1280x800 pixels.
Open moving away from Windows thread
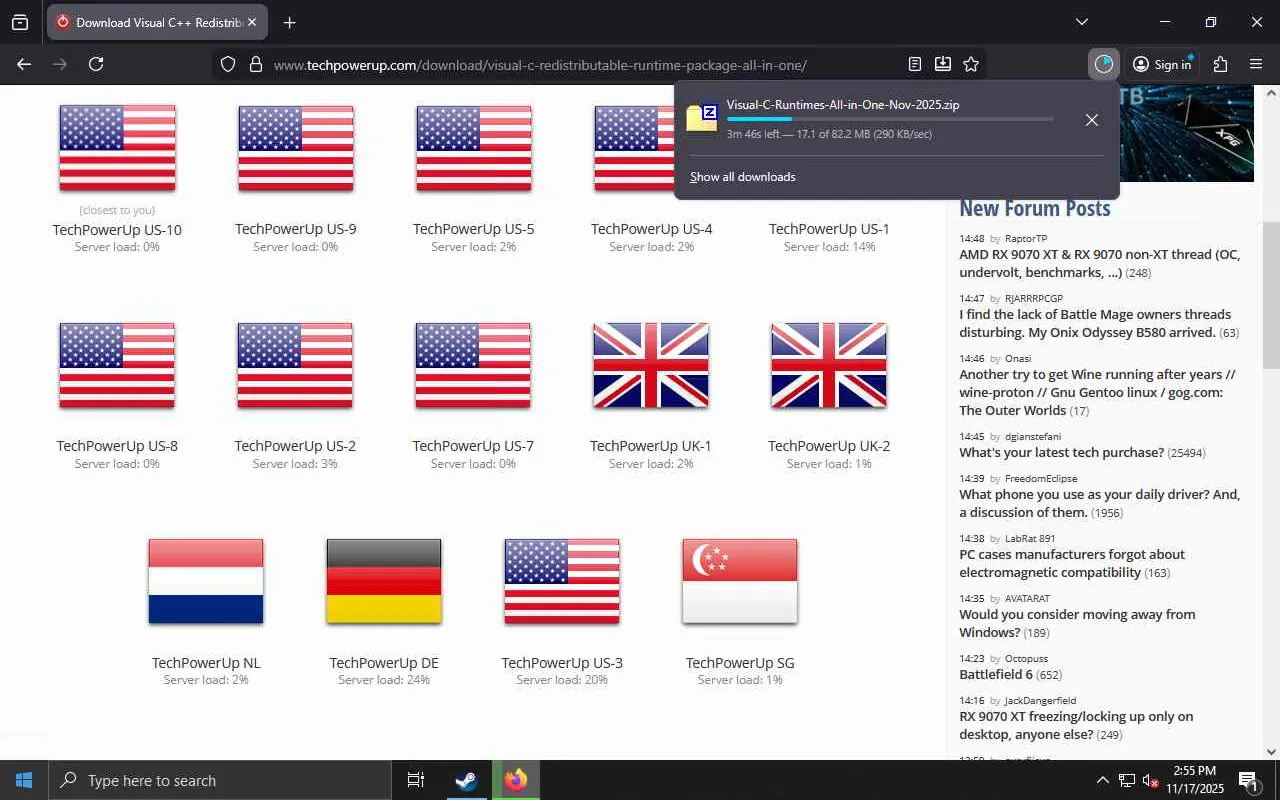[1077, 623]
